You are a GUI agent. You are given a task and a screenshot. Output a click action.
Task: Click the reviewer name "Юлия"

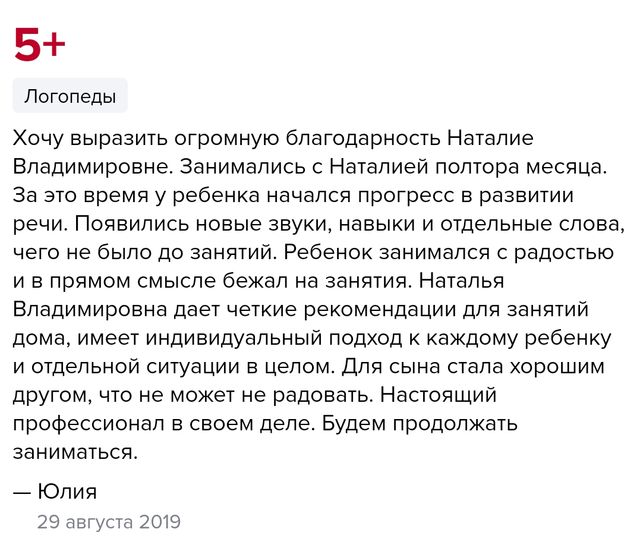click(67, 491)
